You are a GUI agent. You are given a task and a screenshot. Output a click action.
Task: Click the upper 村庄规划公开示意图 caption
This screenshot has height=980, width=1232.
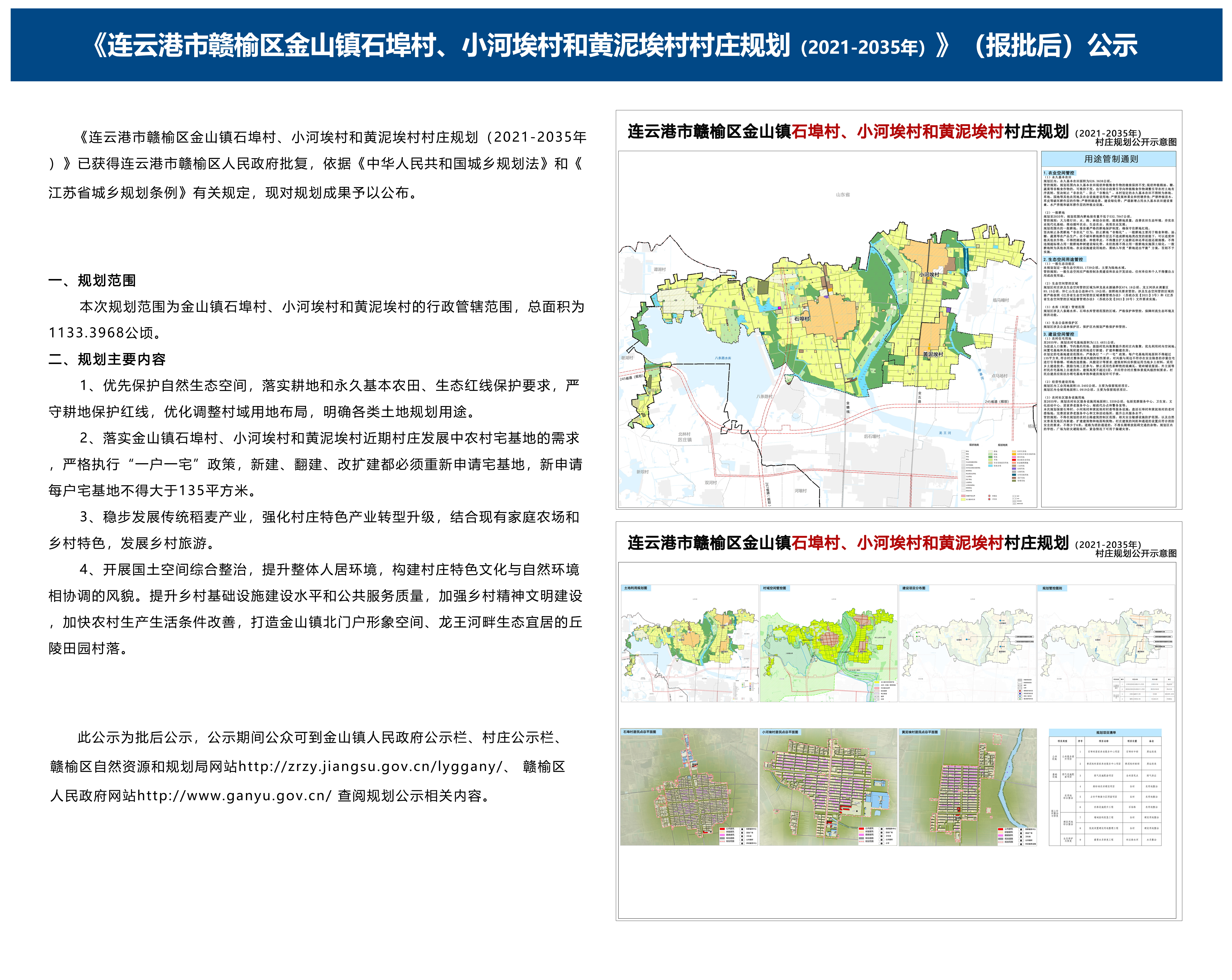pyautogui.click(x=1136, y=142)
